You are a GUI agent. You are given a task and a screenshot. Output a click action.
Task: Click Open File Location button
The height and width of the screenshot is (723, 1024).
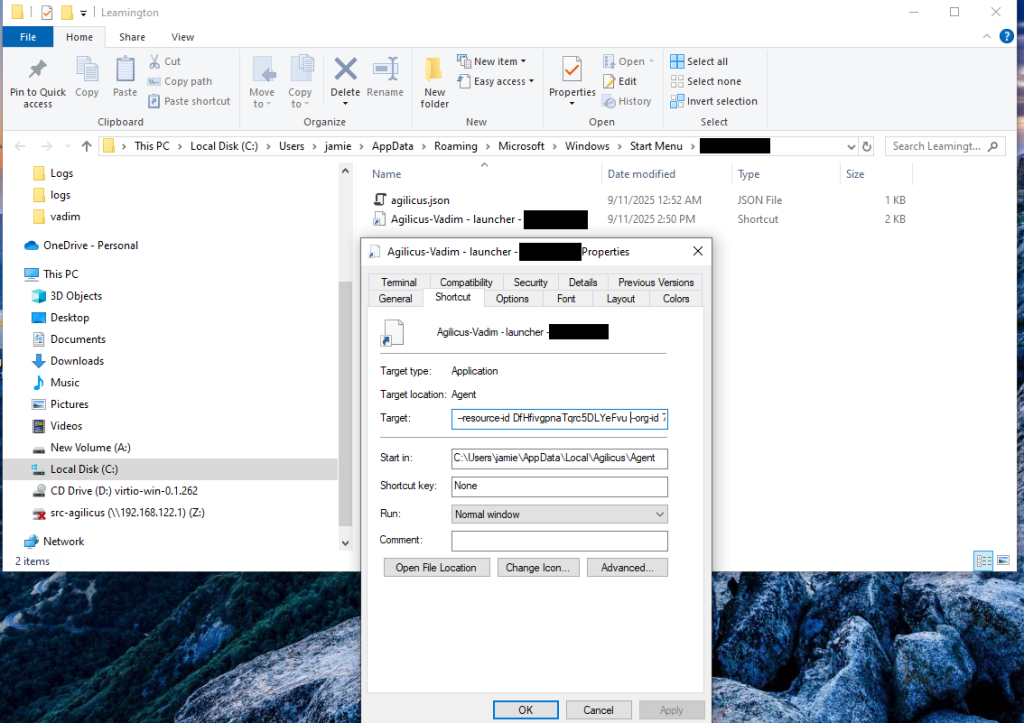pyautogui.click(x=436, y=568)
